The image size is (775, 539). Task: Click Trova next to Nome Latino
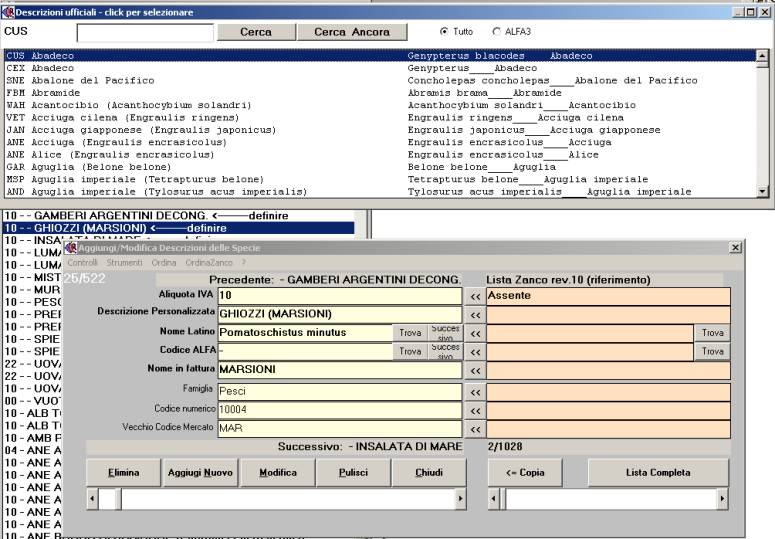[x=410, y=333]
